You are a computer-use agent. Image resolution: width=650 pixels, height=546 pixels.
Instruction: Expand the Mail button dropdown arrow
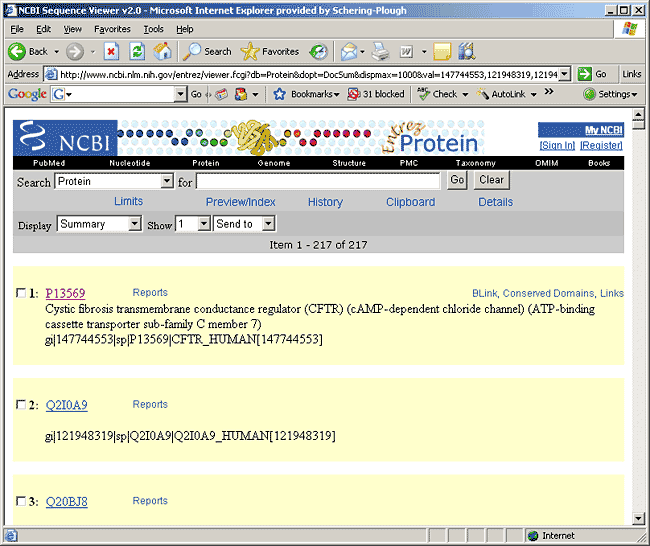pos(363,52)
